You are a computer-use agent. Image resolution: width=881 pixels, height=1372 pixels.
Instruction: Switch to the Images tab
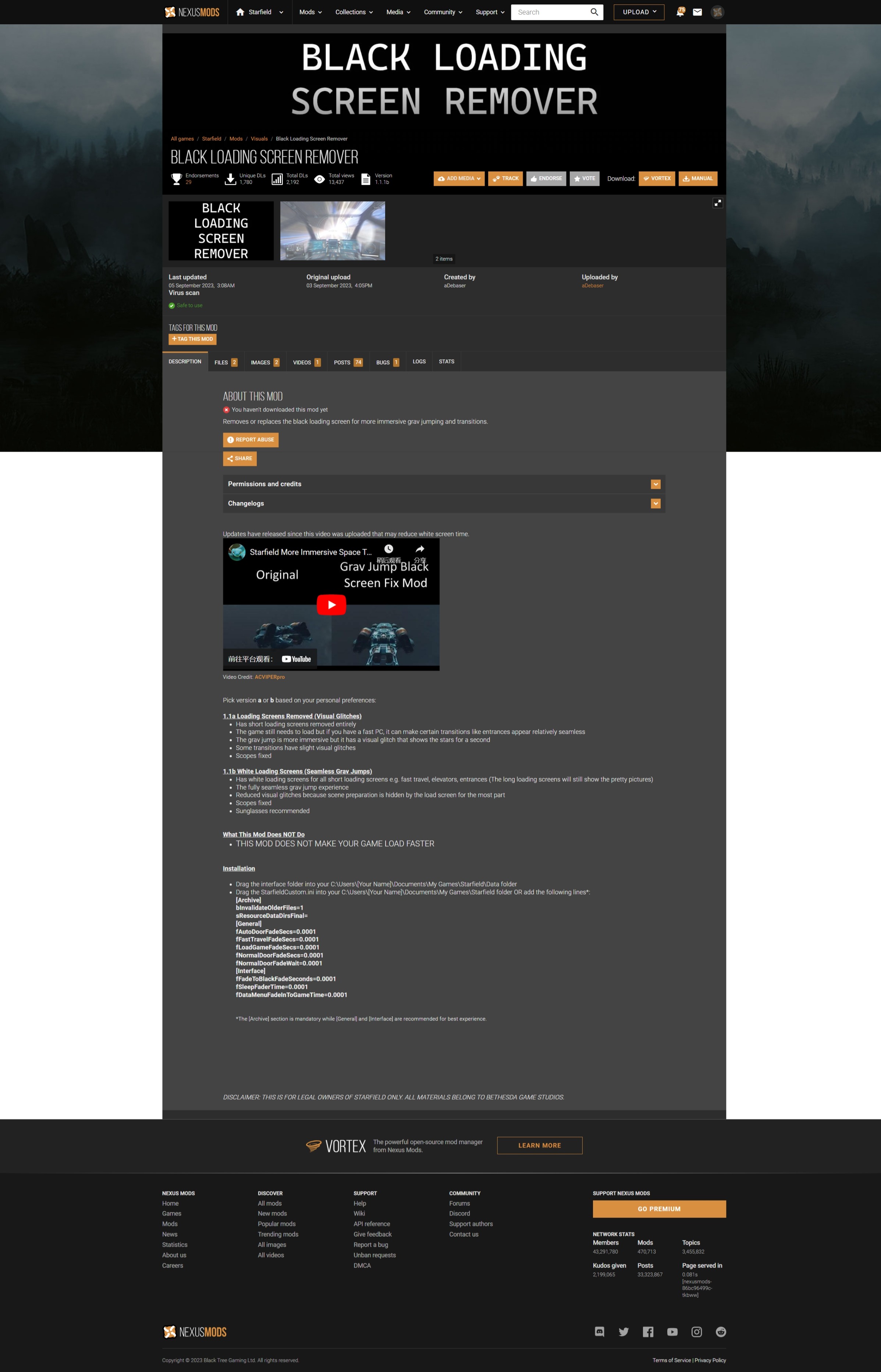click(265, 362)
